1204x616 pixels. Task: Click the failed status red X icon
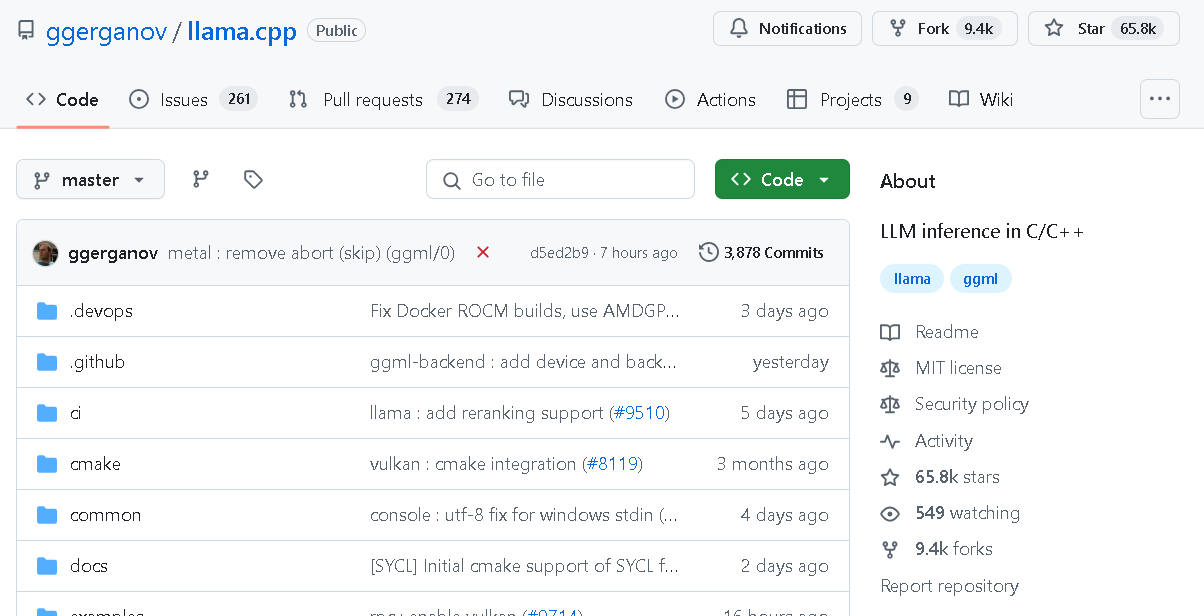(x=483, y=252)
